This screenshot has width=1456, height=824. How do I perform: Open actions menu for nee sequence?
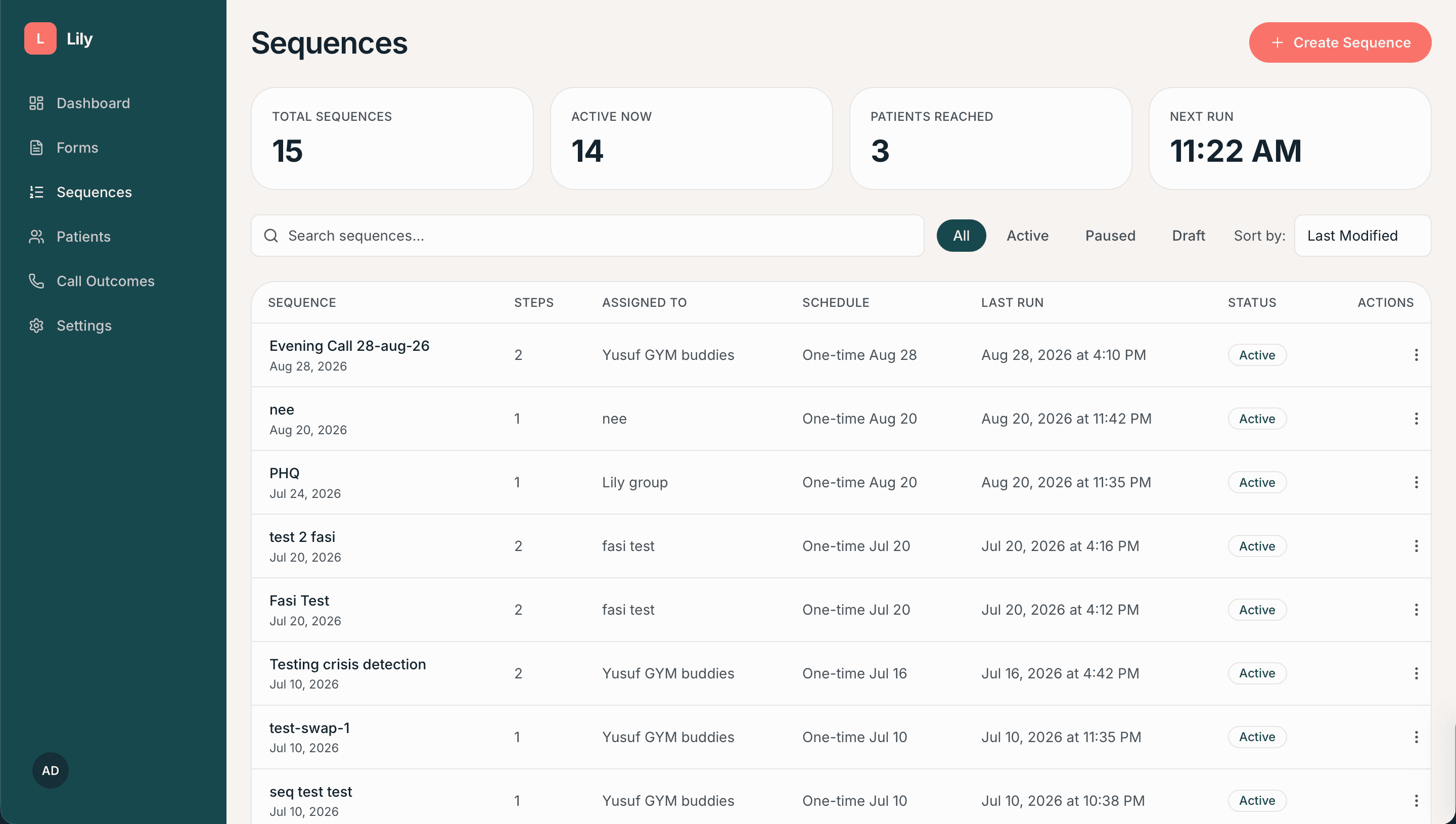(x=1416, y=419)
